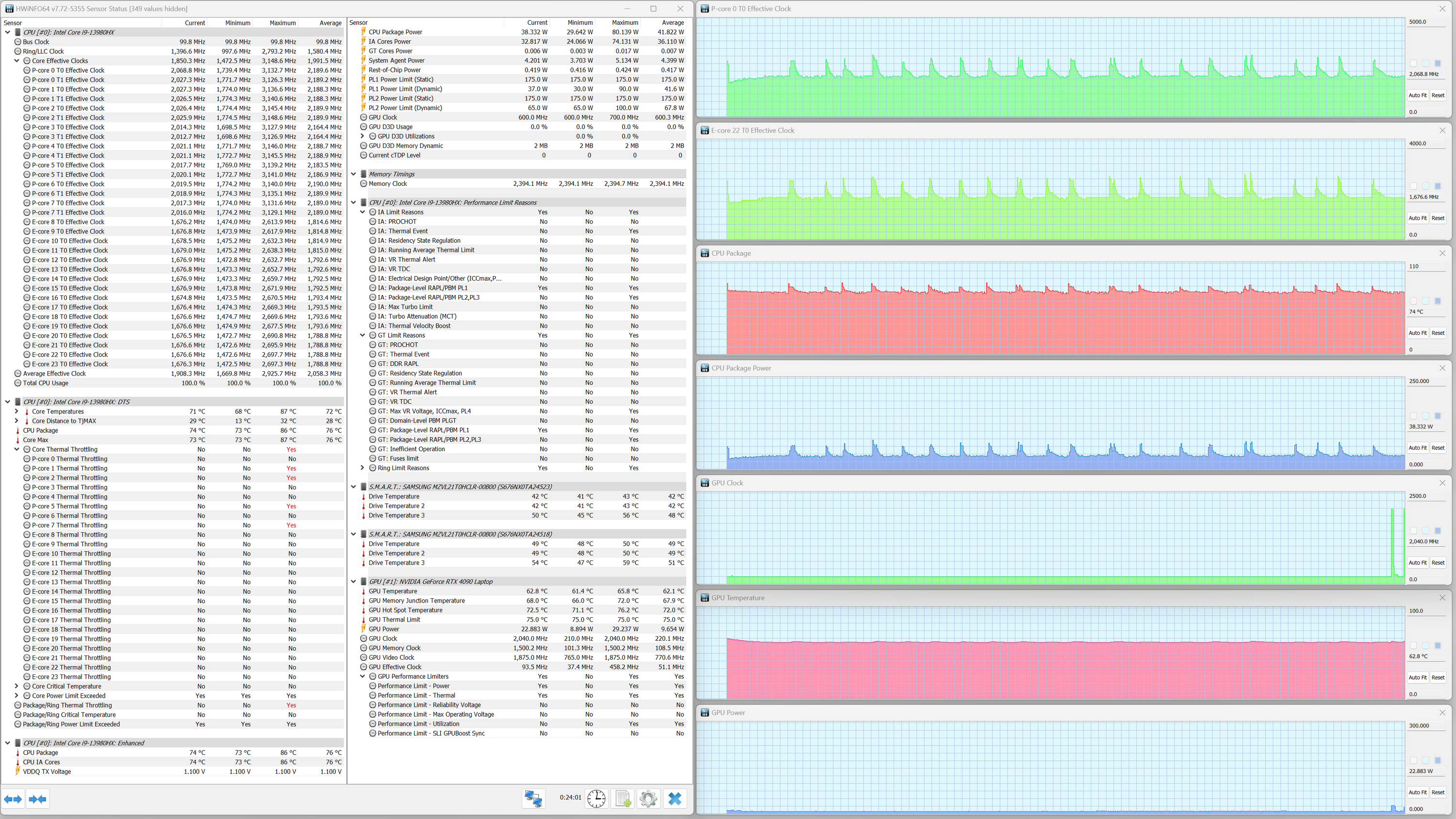The width and height of the screenshot is (1456, 819).
Task: Click the Maximum column header in left pane
Action: pos(282,23)
